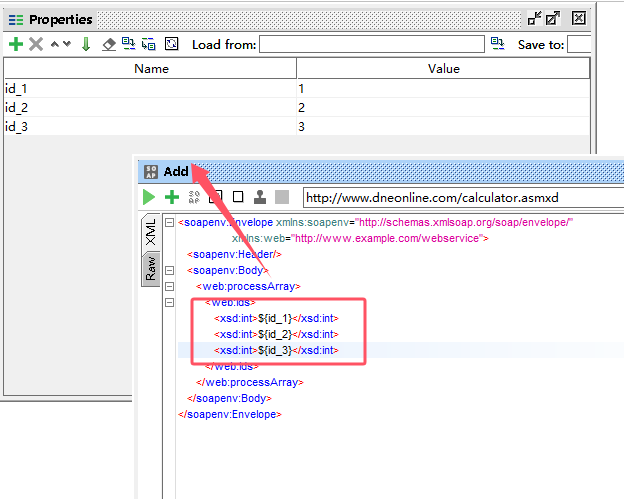Switch to the Raw editor tab
624x499 pixels.
tap(151, 269)
